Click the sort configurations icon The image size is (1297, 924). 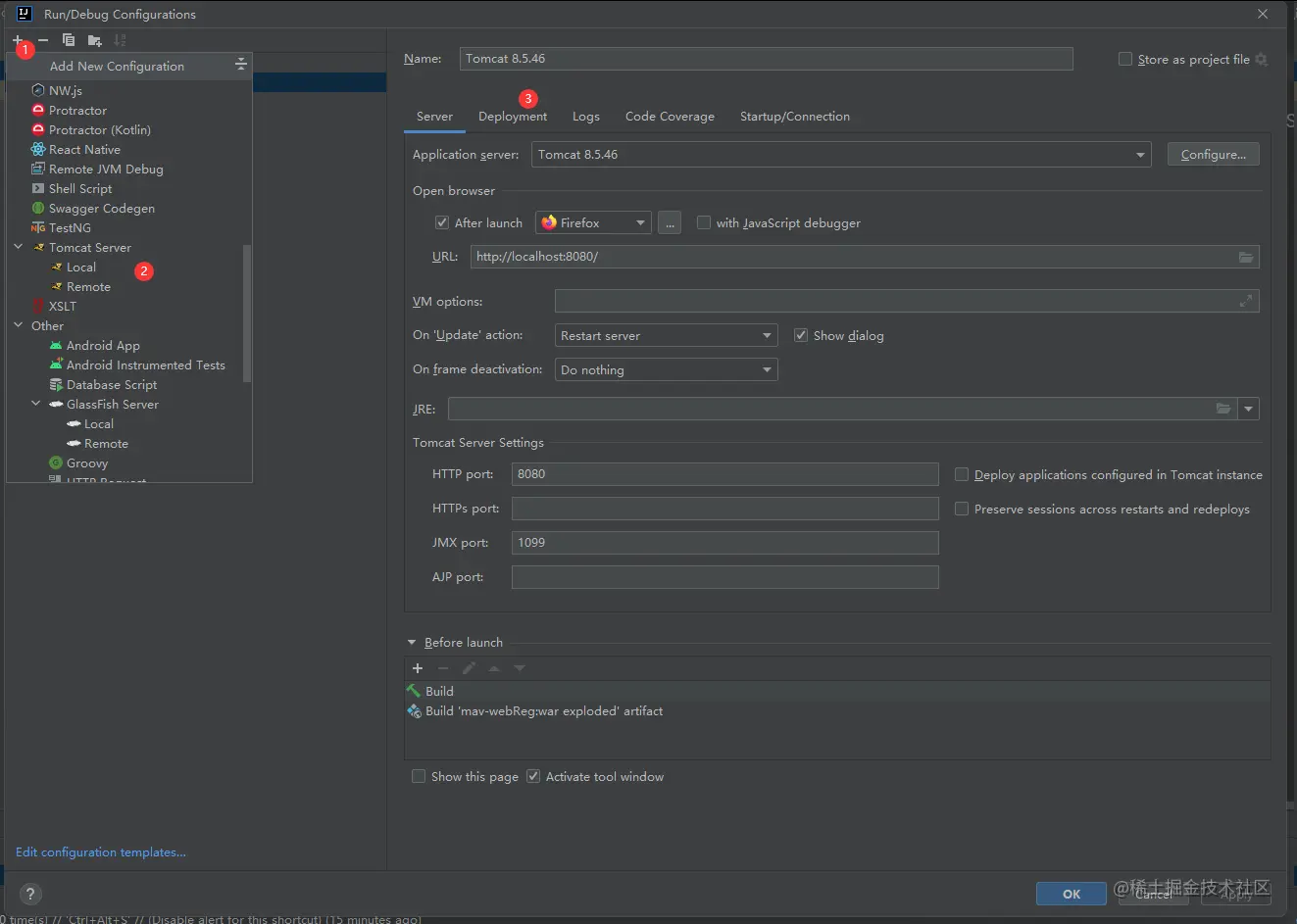click(120, 40)
